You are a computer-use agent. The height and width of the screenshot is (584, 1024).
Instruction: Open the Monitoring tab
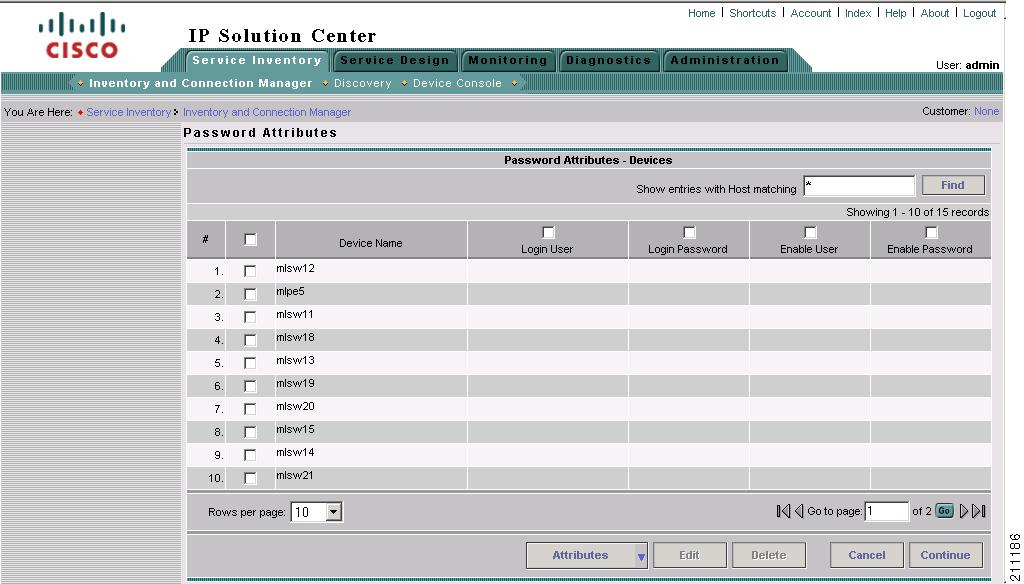(507, 61)
